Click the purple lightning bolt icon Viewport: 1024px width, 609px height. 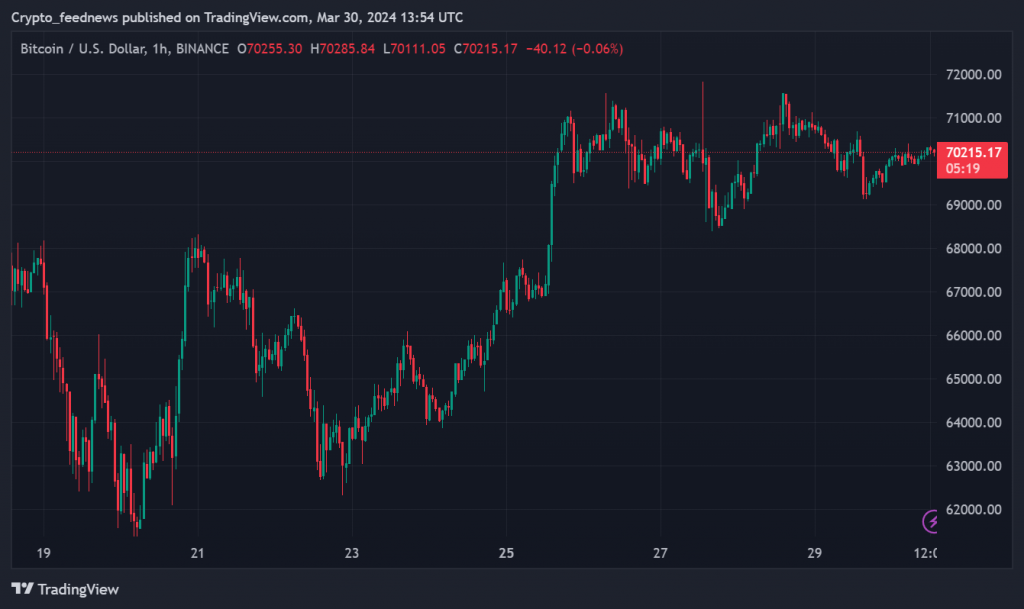point(931,521)
